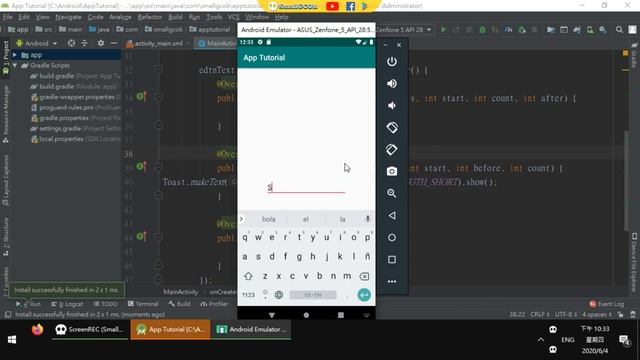Open the Refactor menu
This screenshot has height=360, width=640.
click(150, 17)
